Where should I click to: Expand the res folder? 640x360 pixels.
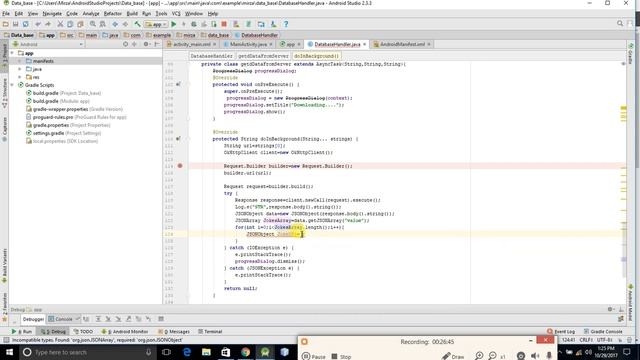pos(20,77)
